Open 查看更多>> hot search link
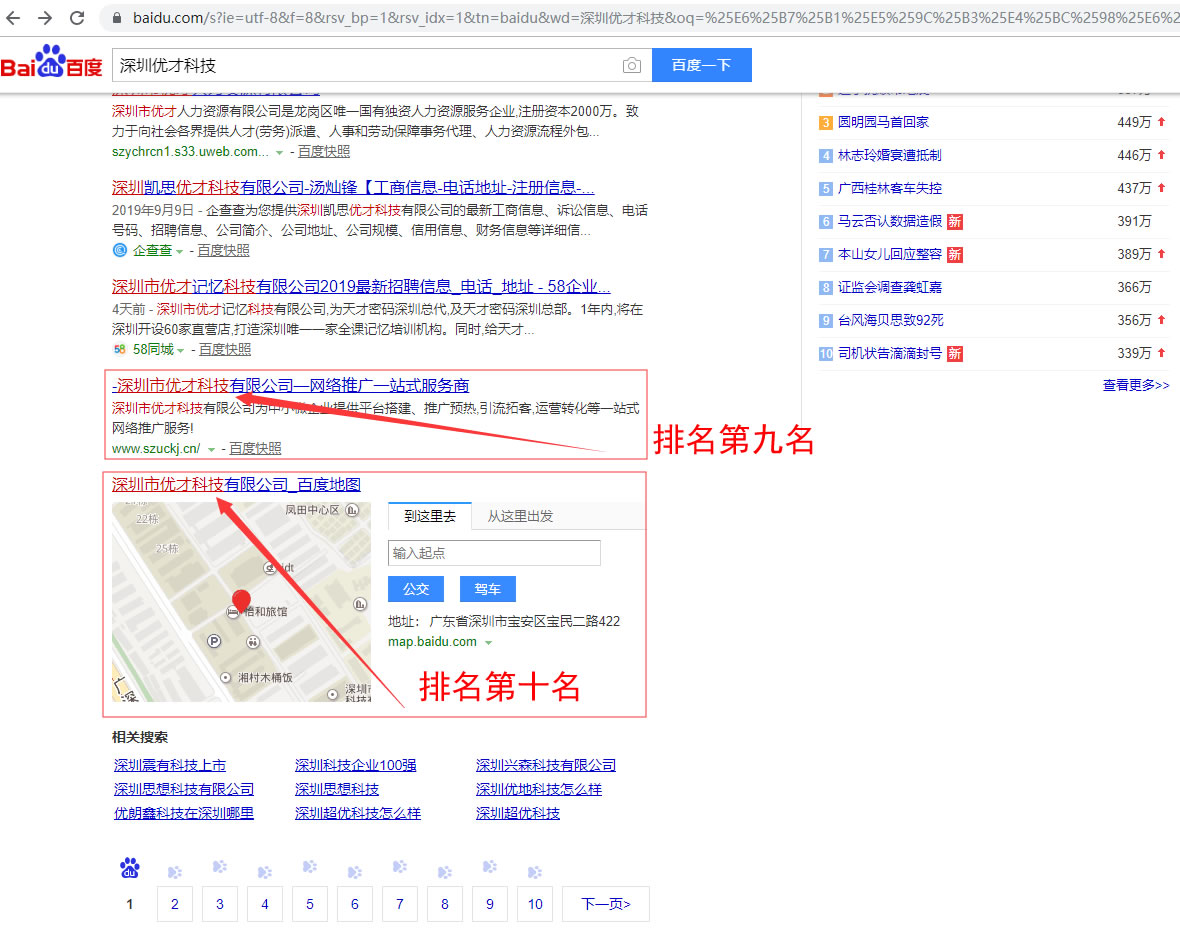Viewport: 1180px width, 928px height. [x=1135, y=385]
